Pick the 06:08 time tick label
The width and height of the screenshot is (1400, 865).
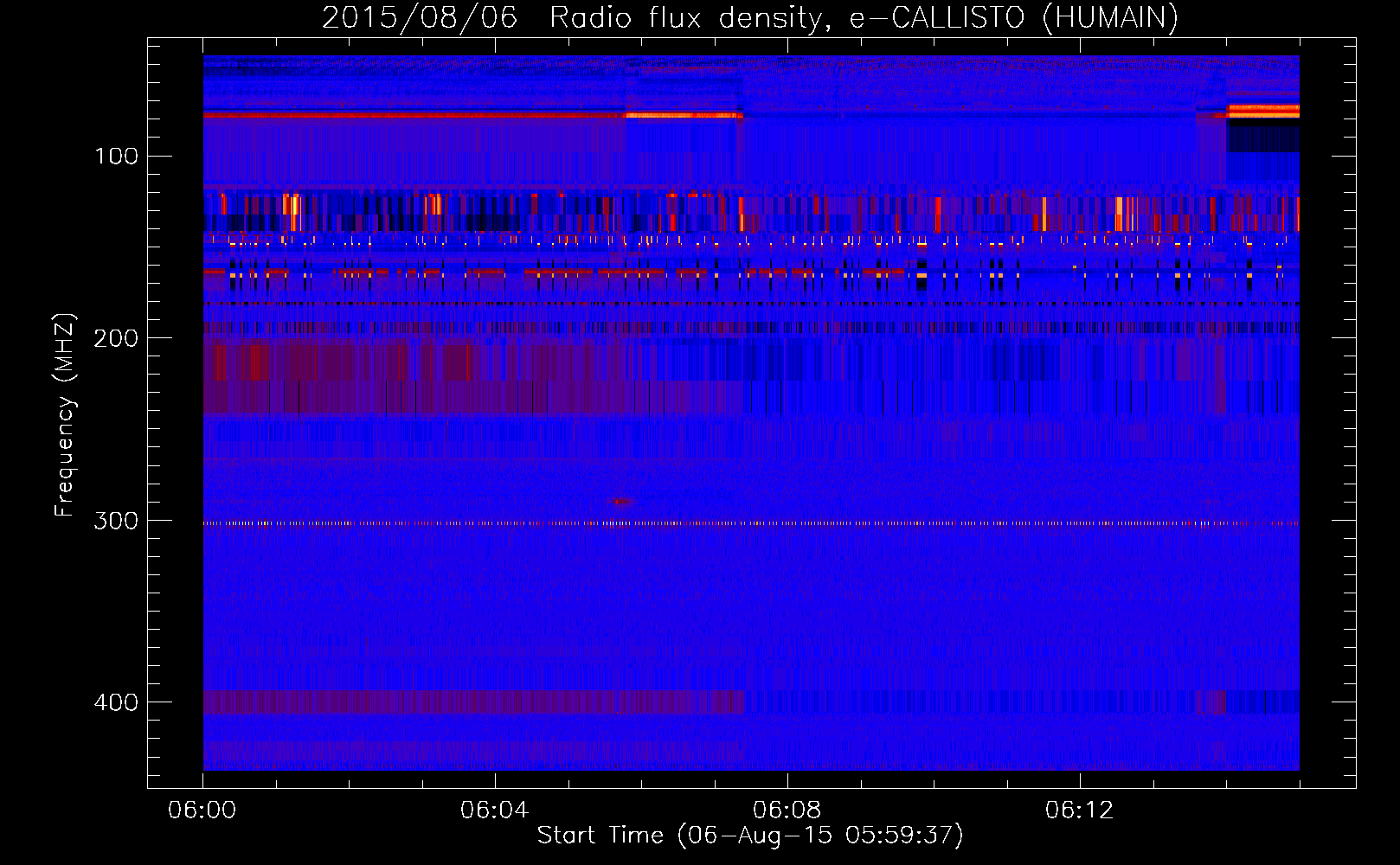(x=787, y=811)
